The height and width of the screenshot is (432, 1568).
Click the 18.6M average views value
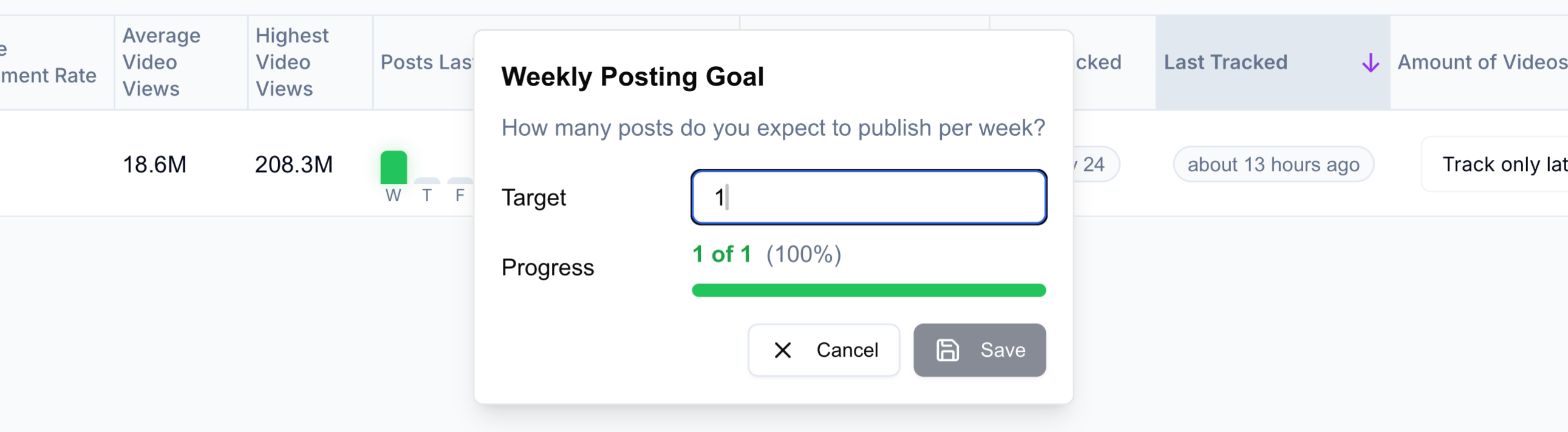coord(155,164)
